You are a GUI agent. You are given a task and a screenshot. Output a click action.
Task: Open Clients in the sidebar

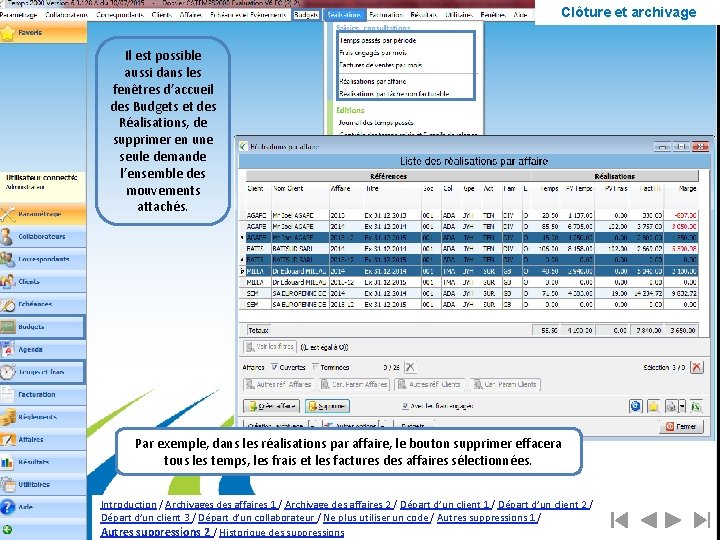point(43,281)
